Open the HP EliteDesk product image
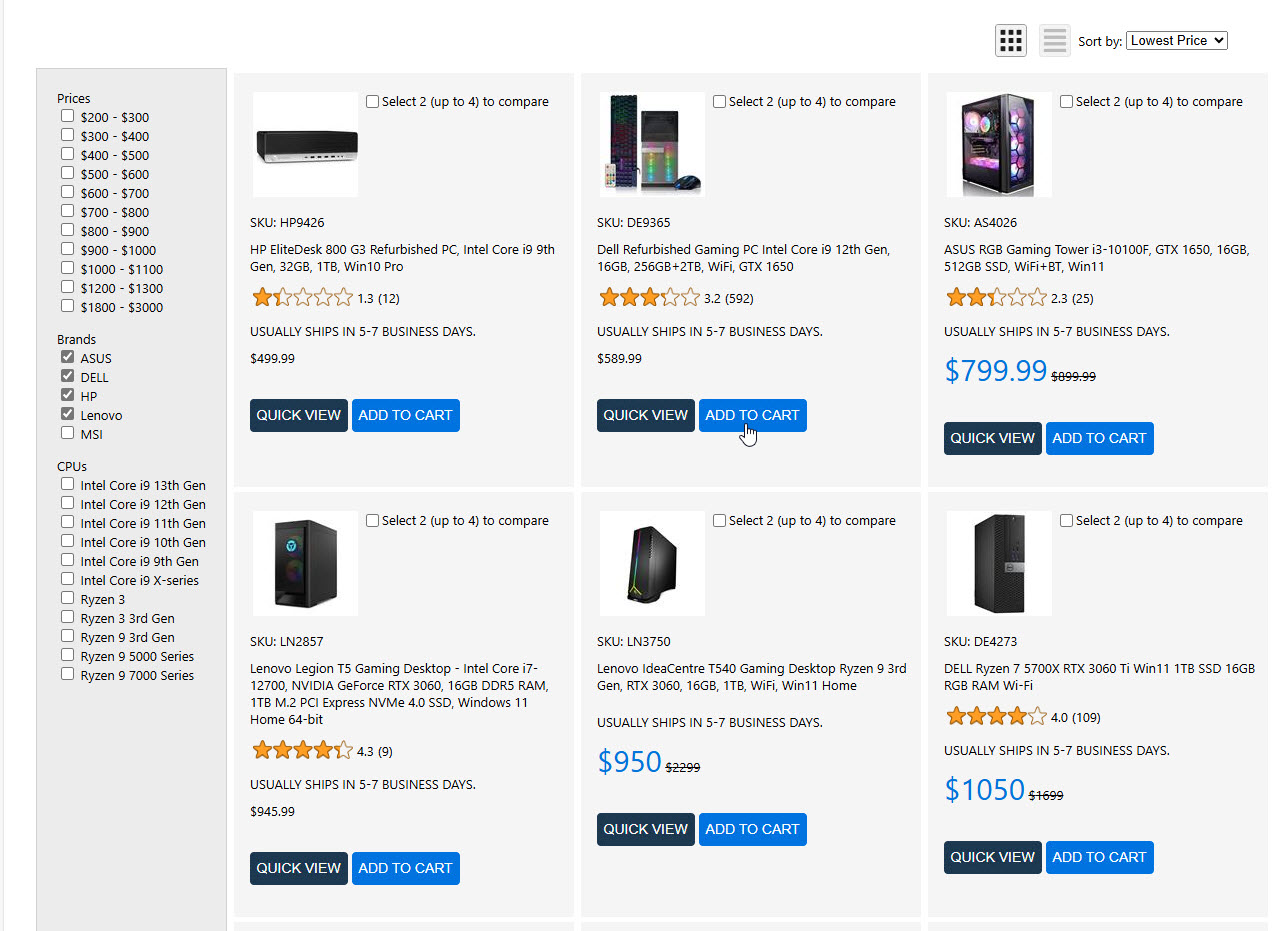Image resolution: width=1285 pixels, height=931 pixels. coord(305,145)
